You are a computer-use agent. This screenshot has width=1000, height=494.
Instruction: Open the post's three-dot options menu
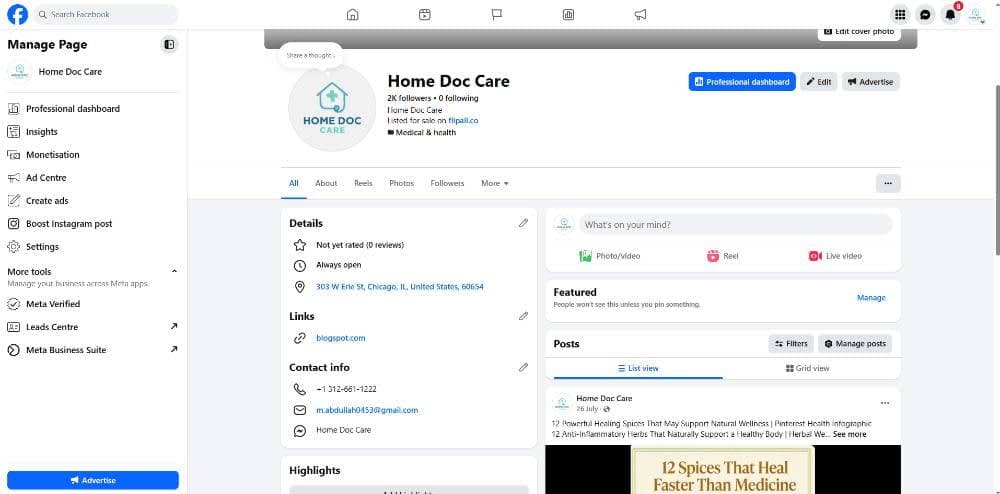point(885,403)
